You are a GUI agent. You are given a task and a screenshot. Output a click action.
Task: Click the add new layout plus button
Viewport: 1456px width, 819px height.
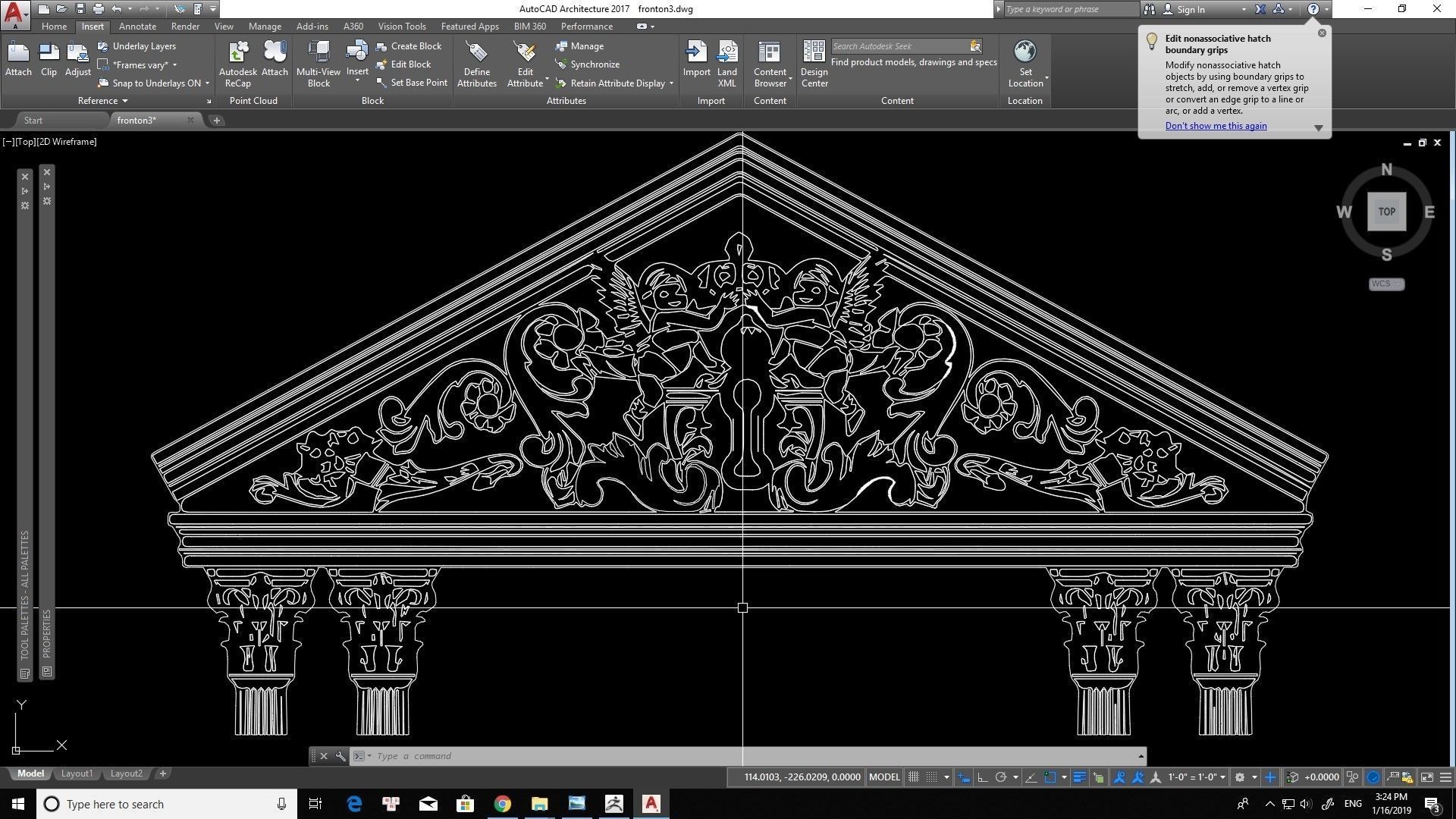162,773
